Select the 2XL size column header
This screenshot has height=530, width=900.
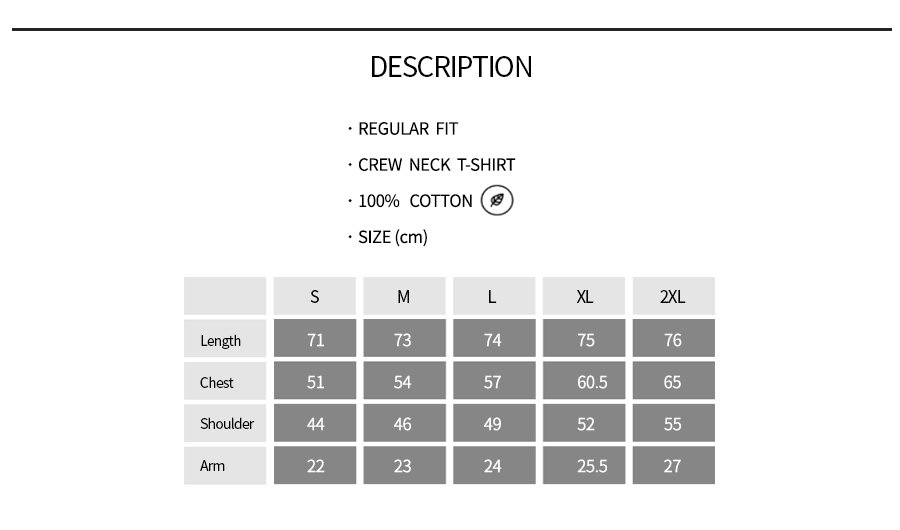[x=673, y=297]
